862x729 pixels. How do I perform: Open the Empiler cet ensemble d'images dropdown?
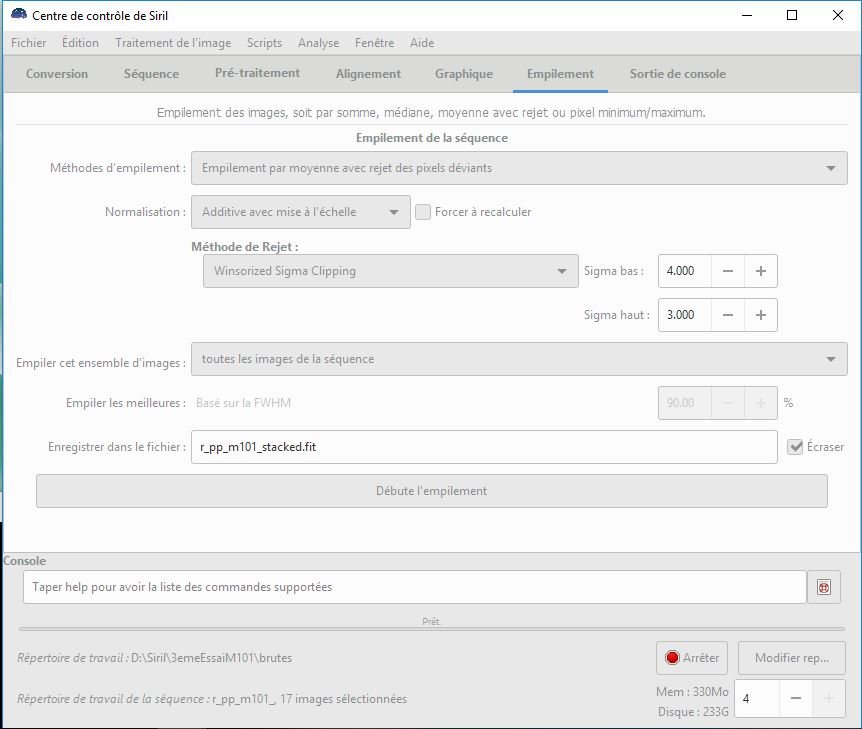[519, 359]
